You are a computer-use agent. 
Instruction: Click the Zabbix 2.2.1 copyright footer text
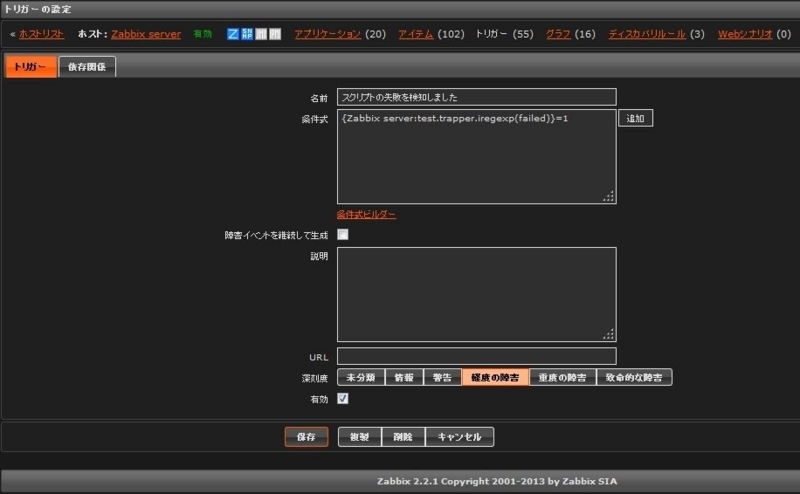coord(497,481)
